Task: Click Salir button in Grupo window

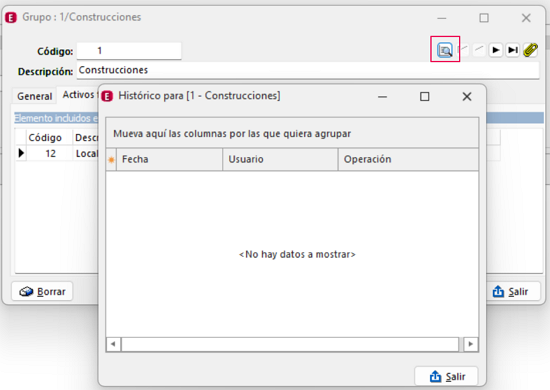Action: [513, 291]
